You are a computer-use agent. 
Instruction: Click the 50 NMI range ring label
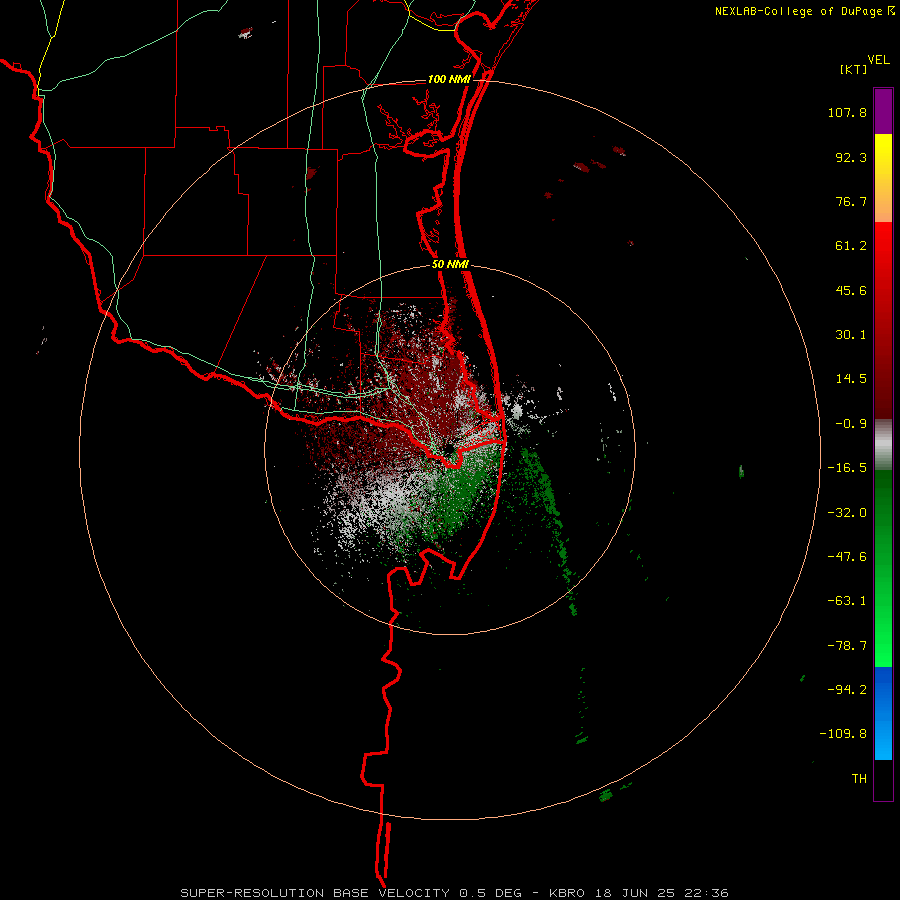[450, 265]
